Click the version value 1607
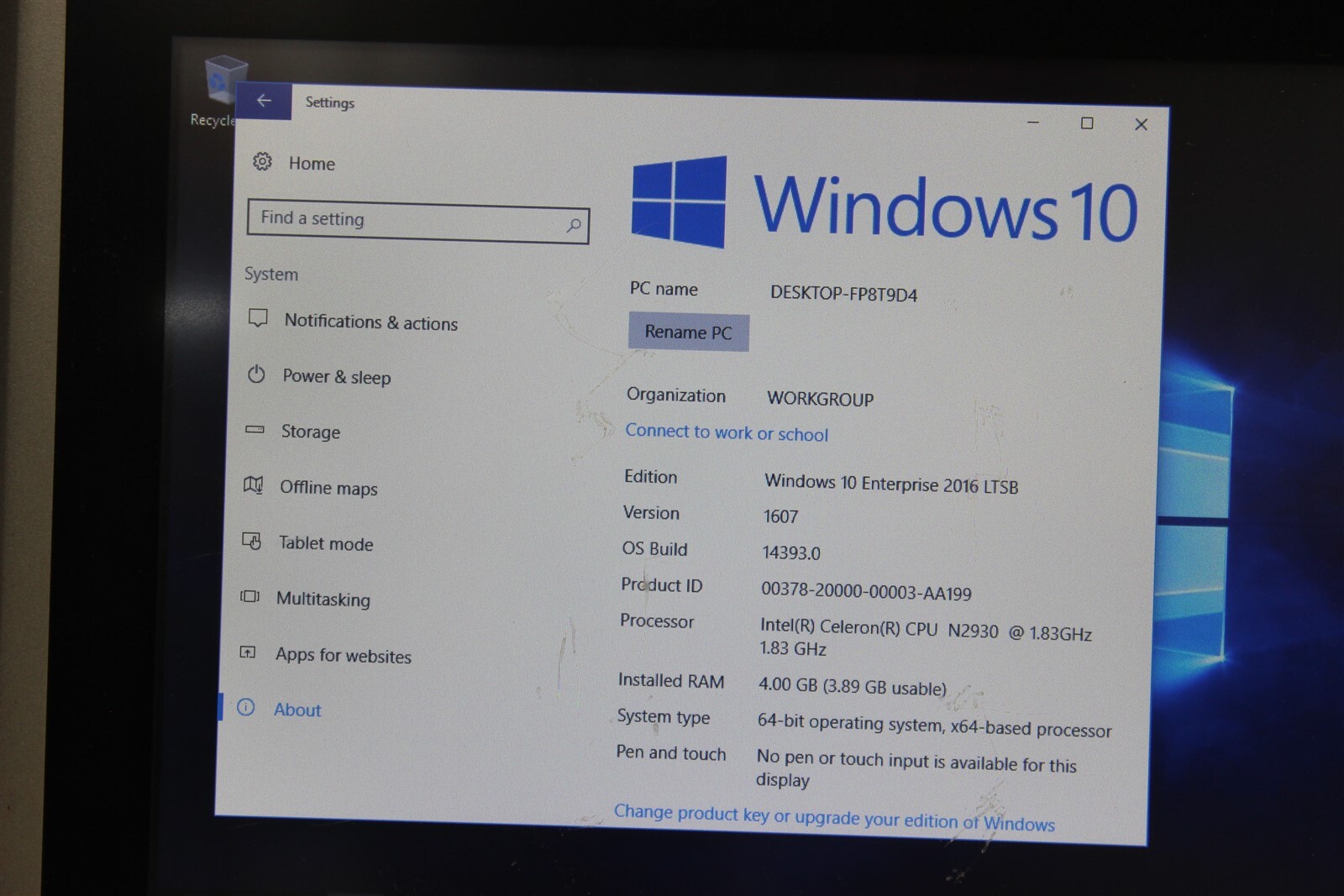The width and height of the screenshot is (1344, 896). [x=780, y=516]
